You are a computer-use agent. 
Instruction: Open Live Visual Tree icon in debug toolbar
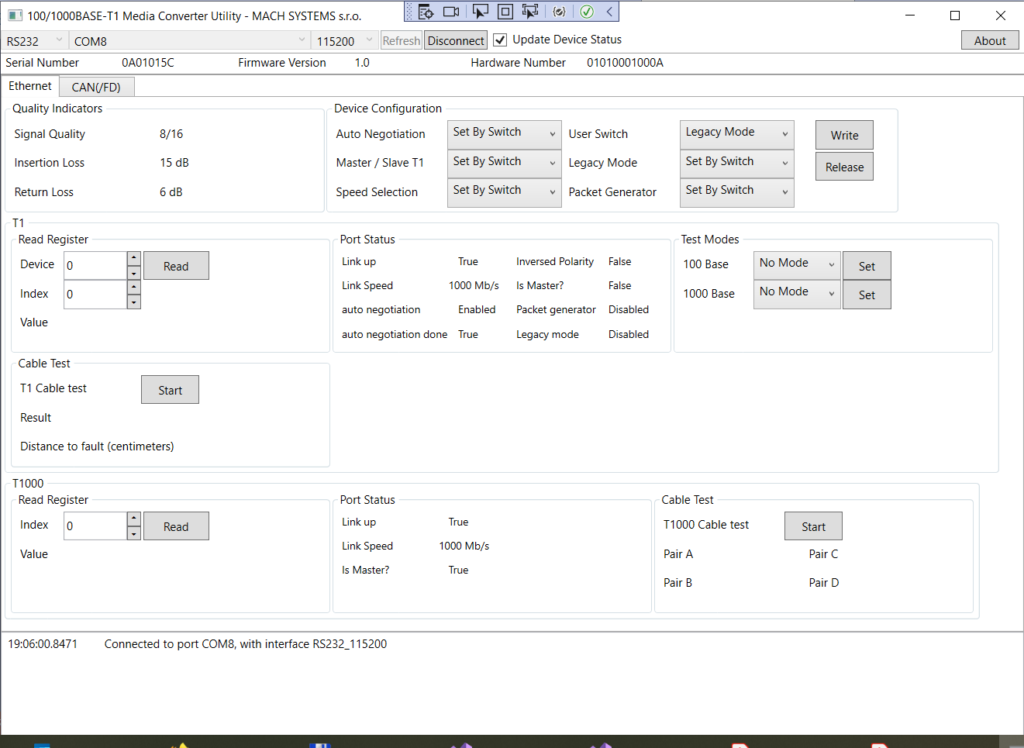click(426, 12)
